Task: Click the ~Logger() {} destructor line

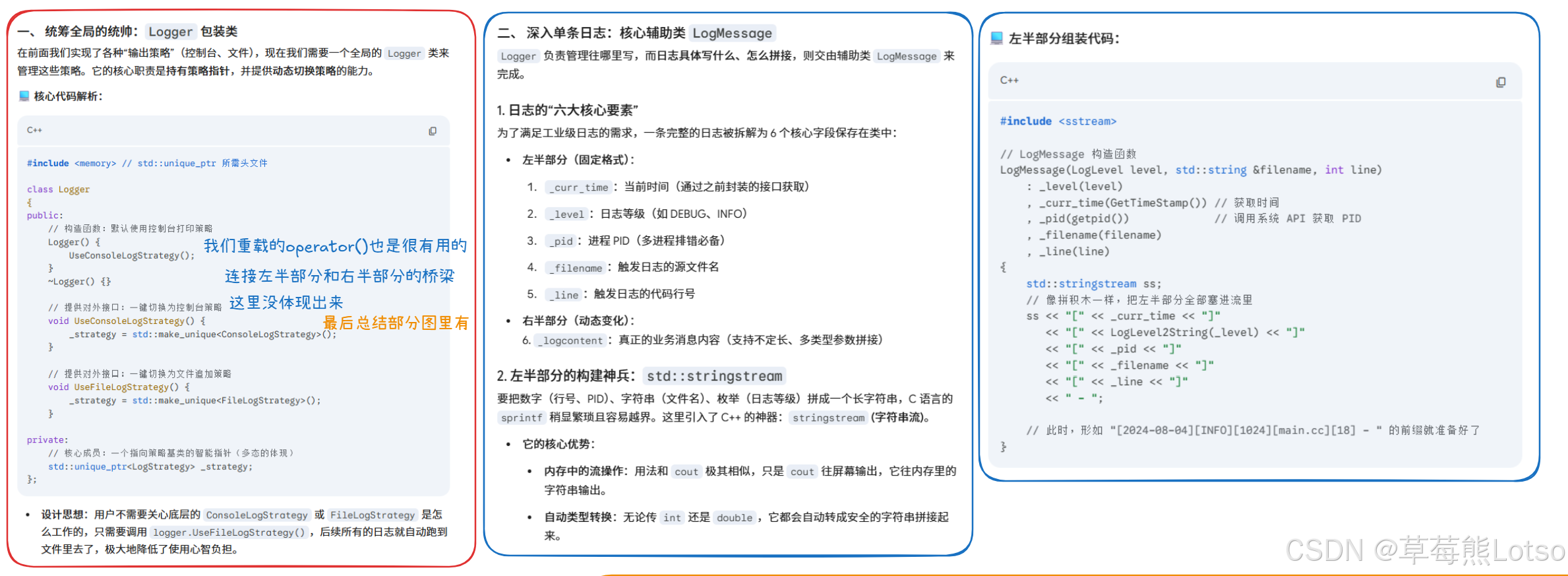Action: pos(79,282)
